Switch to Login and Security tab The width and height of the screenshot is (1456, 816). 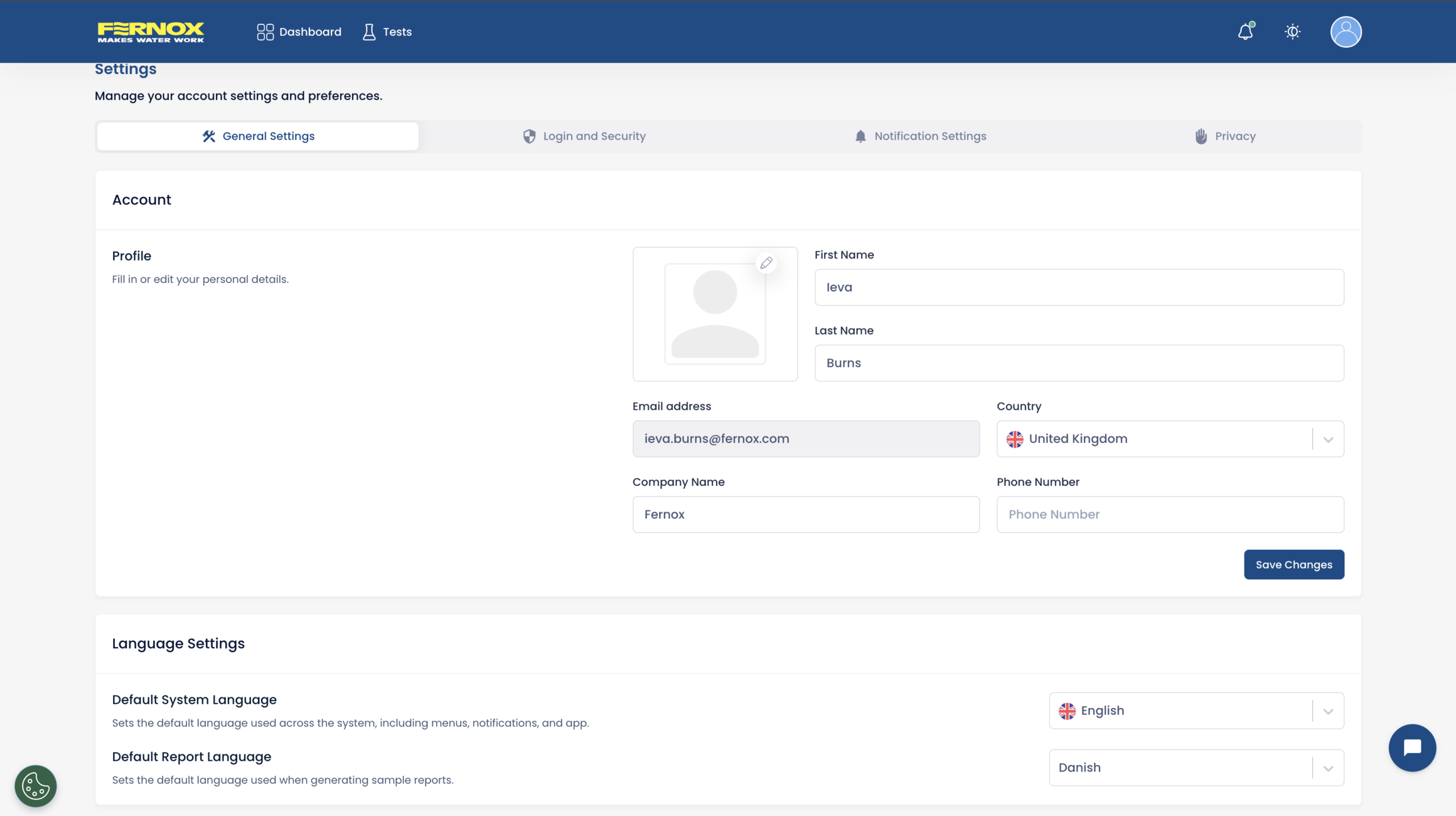pos(584,136)
